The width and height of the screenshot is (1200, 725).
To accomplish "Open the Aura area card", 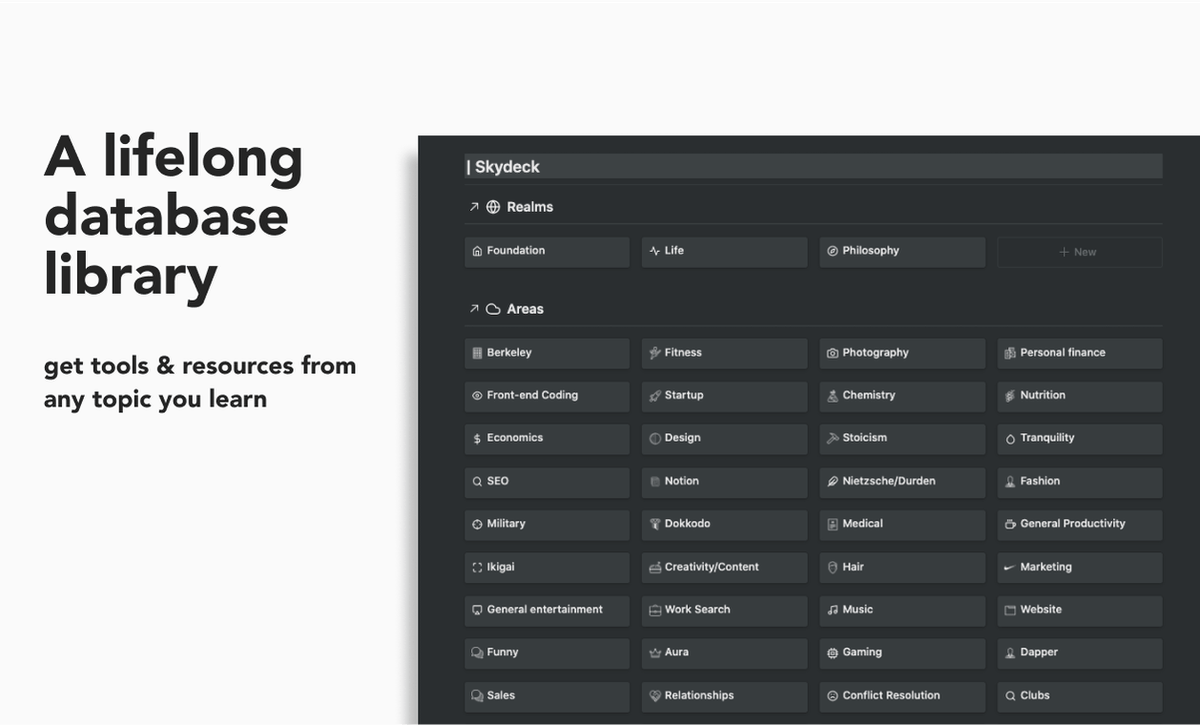I will tap(724, 653).
